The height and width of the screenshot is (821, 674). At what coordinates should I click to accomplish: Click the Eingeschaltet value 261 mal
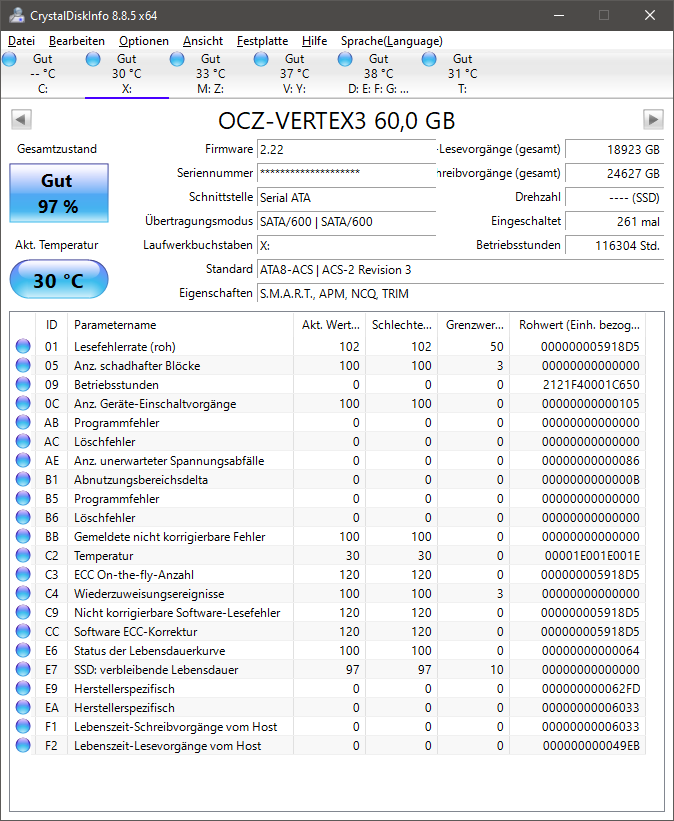coord(614,221)
